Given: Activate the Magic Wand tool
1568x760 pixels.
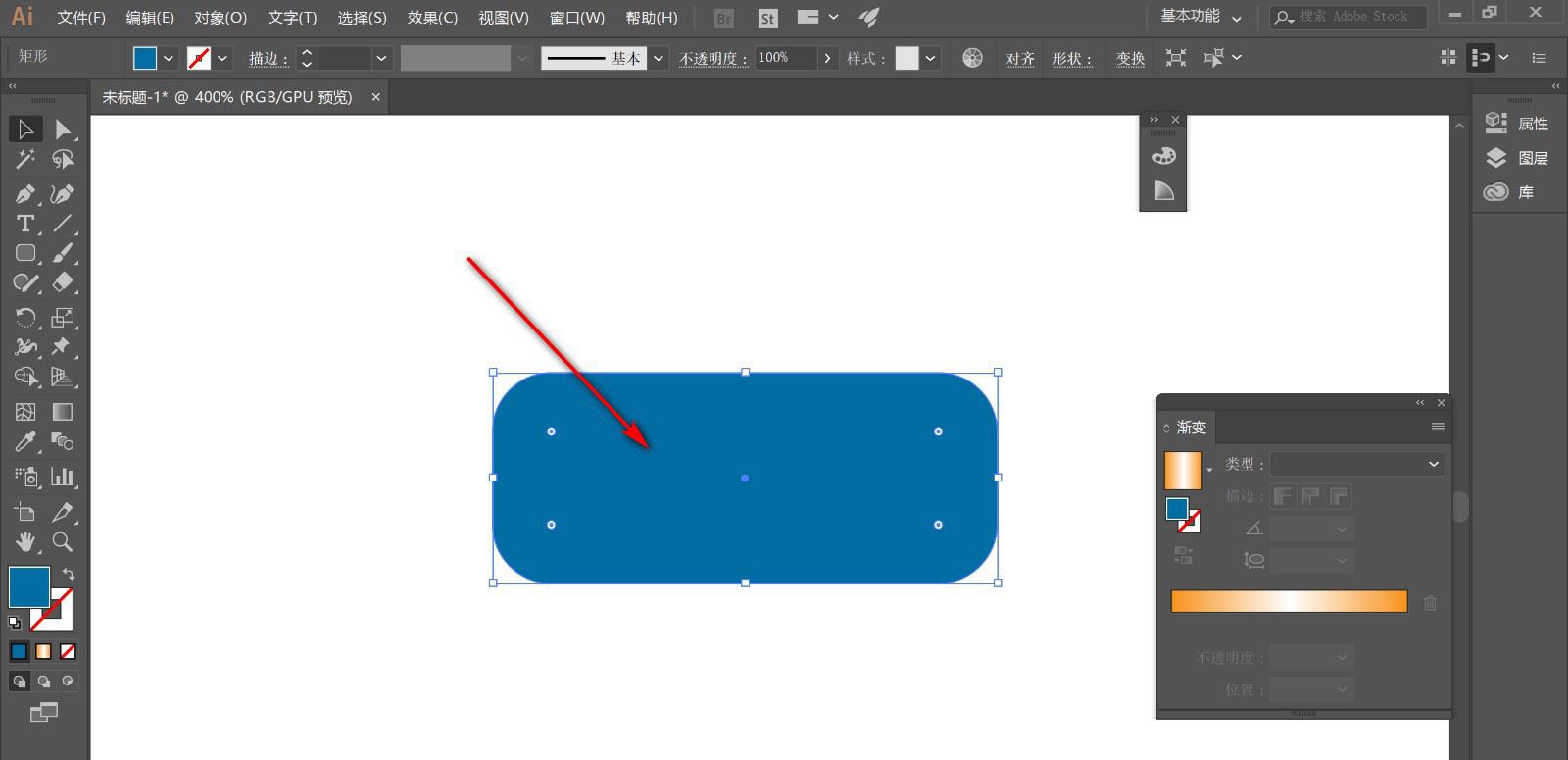Looking at the screenshot, I should pyautogui.click(x=25, y=159).
